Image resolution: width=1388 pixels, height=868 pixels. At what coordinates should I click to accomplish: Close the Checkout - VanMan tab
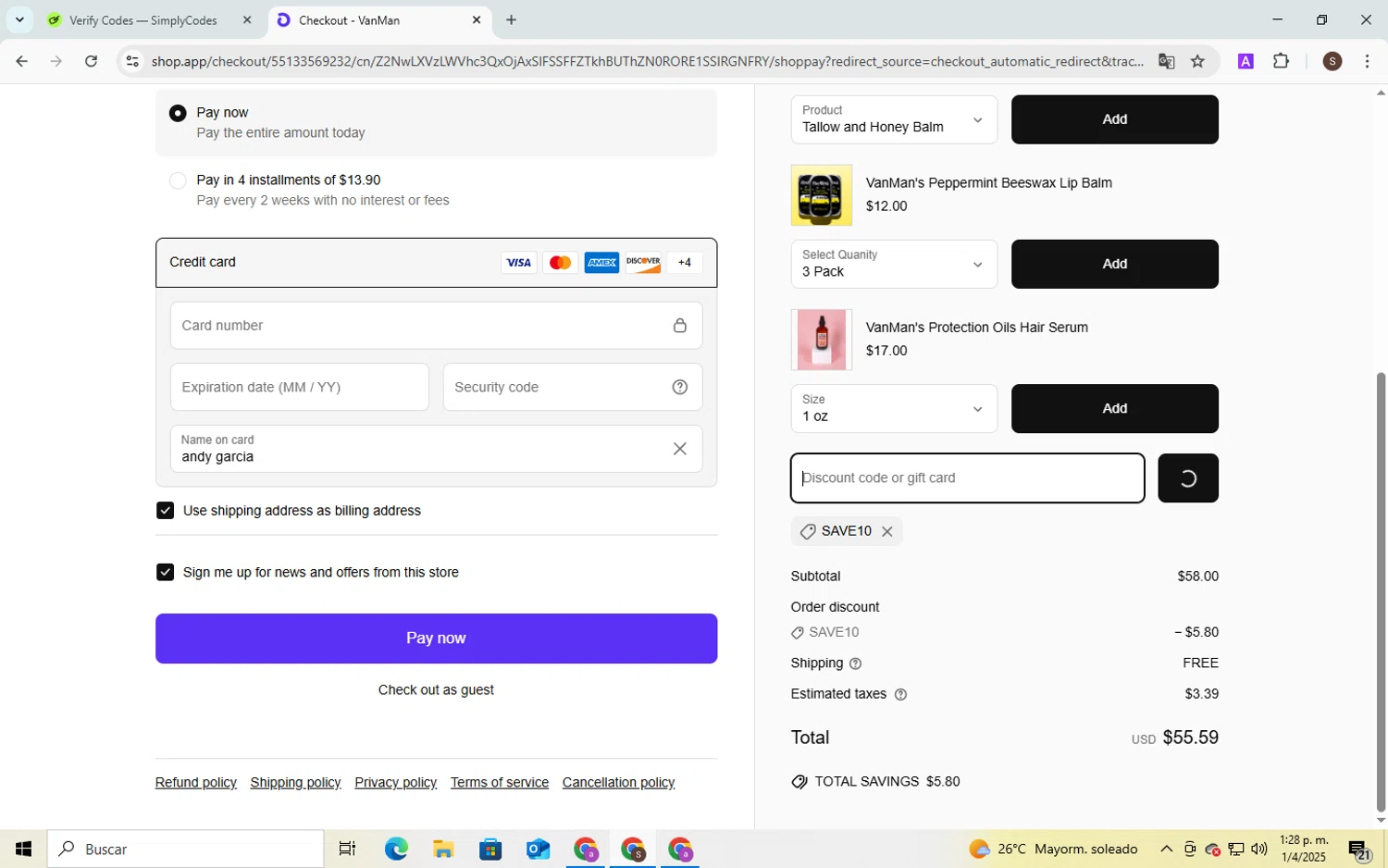(x=477, y=20)
